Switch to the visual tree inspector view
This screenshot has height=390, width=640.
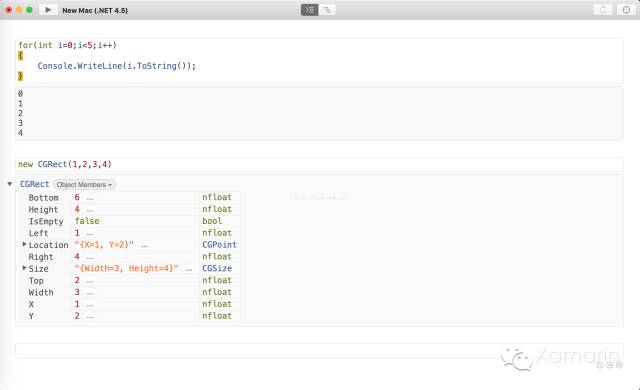[327, 10]
